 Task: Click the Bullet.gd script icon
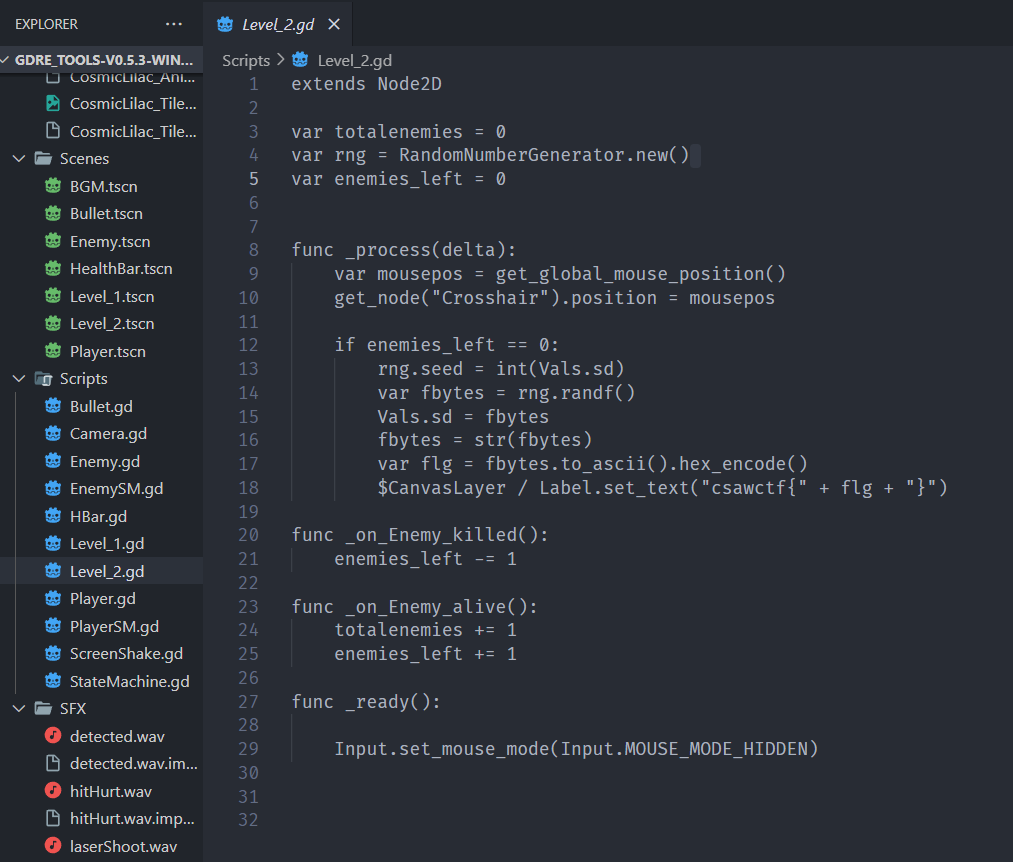pos(53,406)
